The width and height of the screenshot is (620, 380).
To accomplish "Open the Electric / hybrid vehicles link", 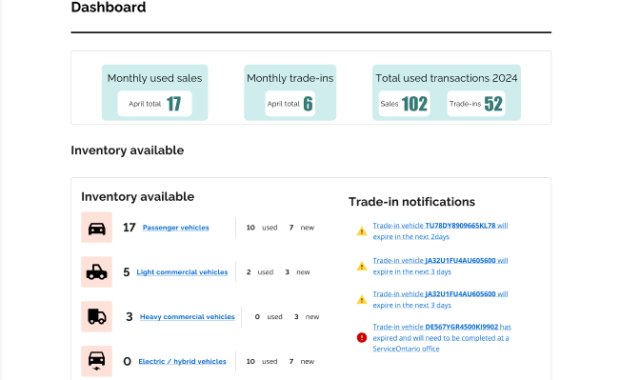I will coord(182,361).
